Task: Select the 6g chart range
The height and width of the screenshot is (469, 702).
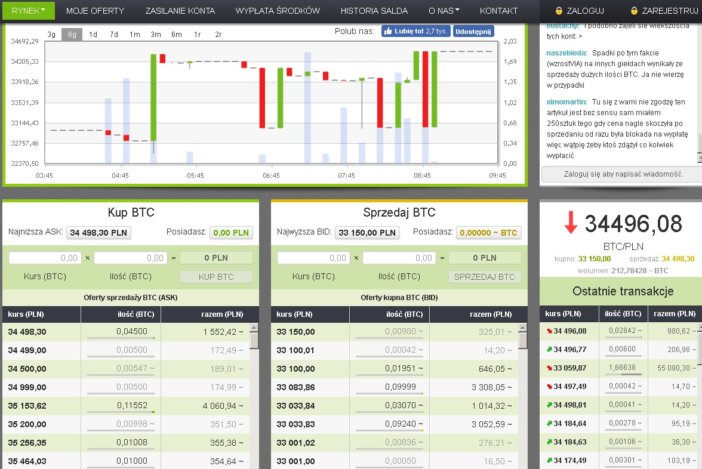Action: point(72,34)
